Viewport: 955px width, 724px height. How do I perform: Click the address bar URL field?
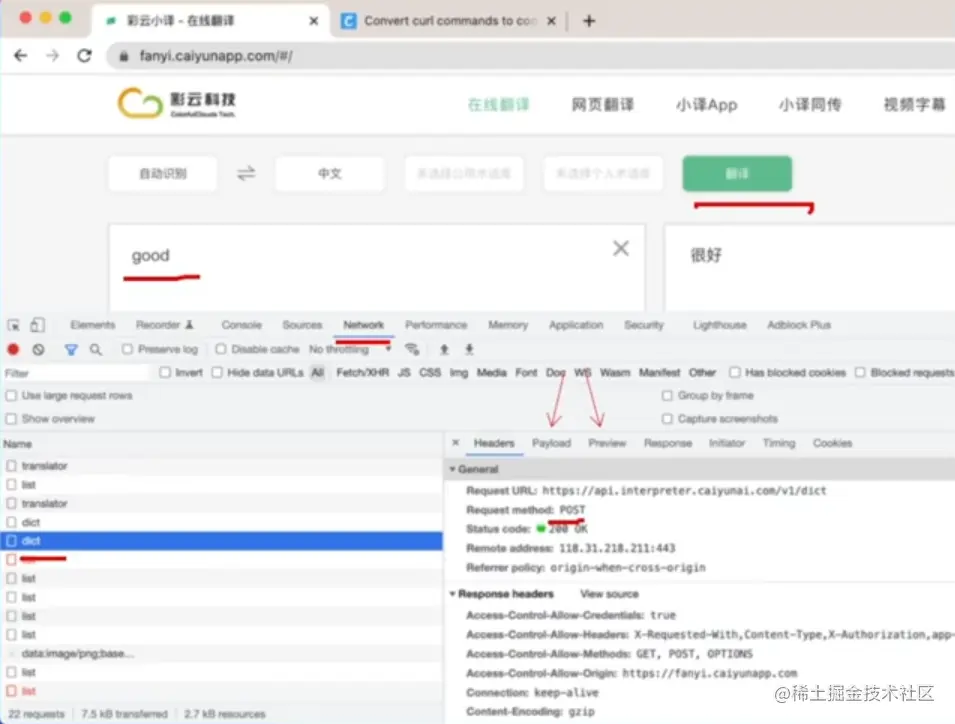(x=530, y=56)
